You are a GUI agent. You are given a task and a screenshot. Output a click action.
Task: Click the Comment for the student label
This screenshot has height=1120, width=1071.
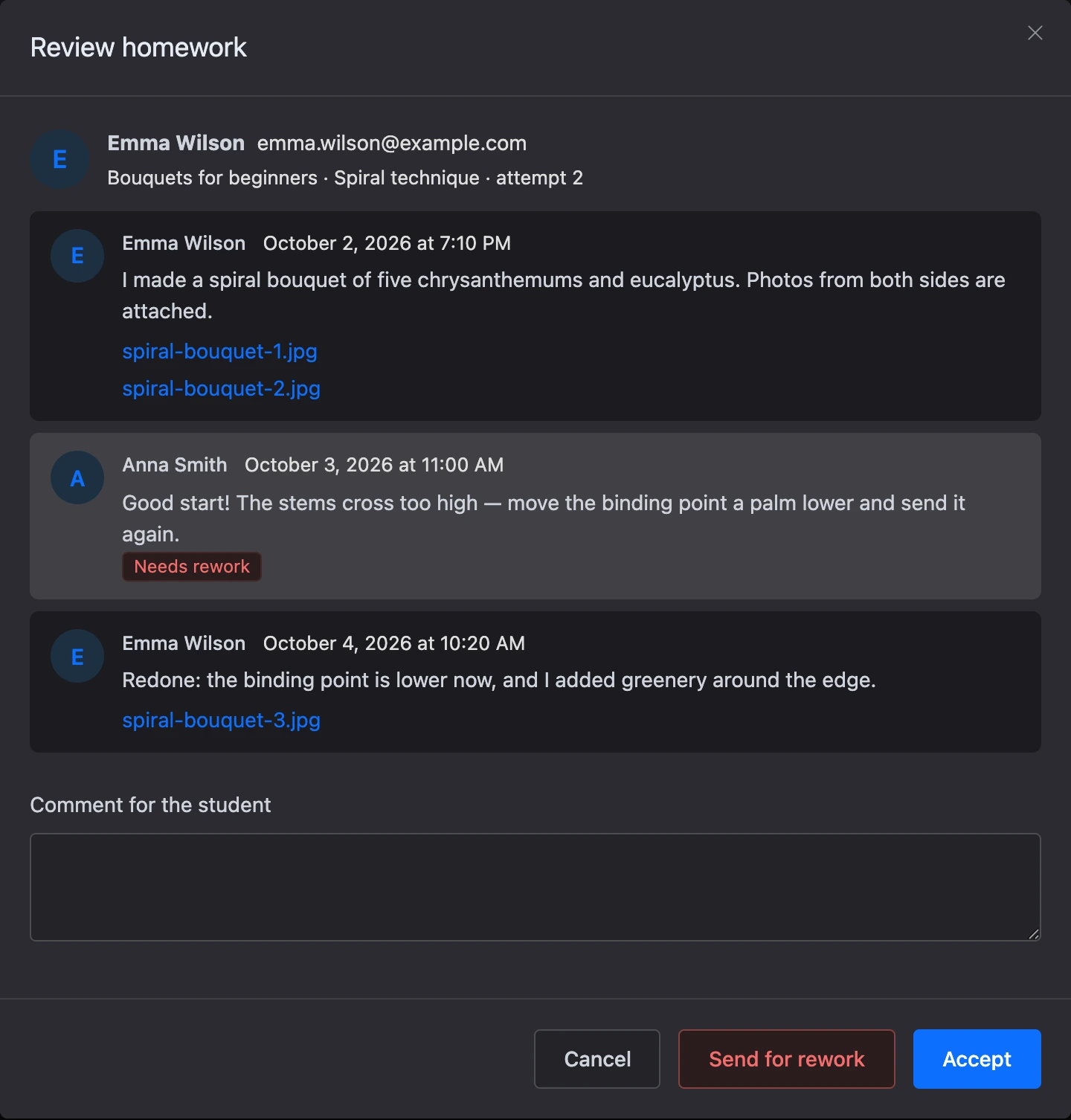(x=150, y=805)
